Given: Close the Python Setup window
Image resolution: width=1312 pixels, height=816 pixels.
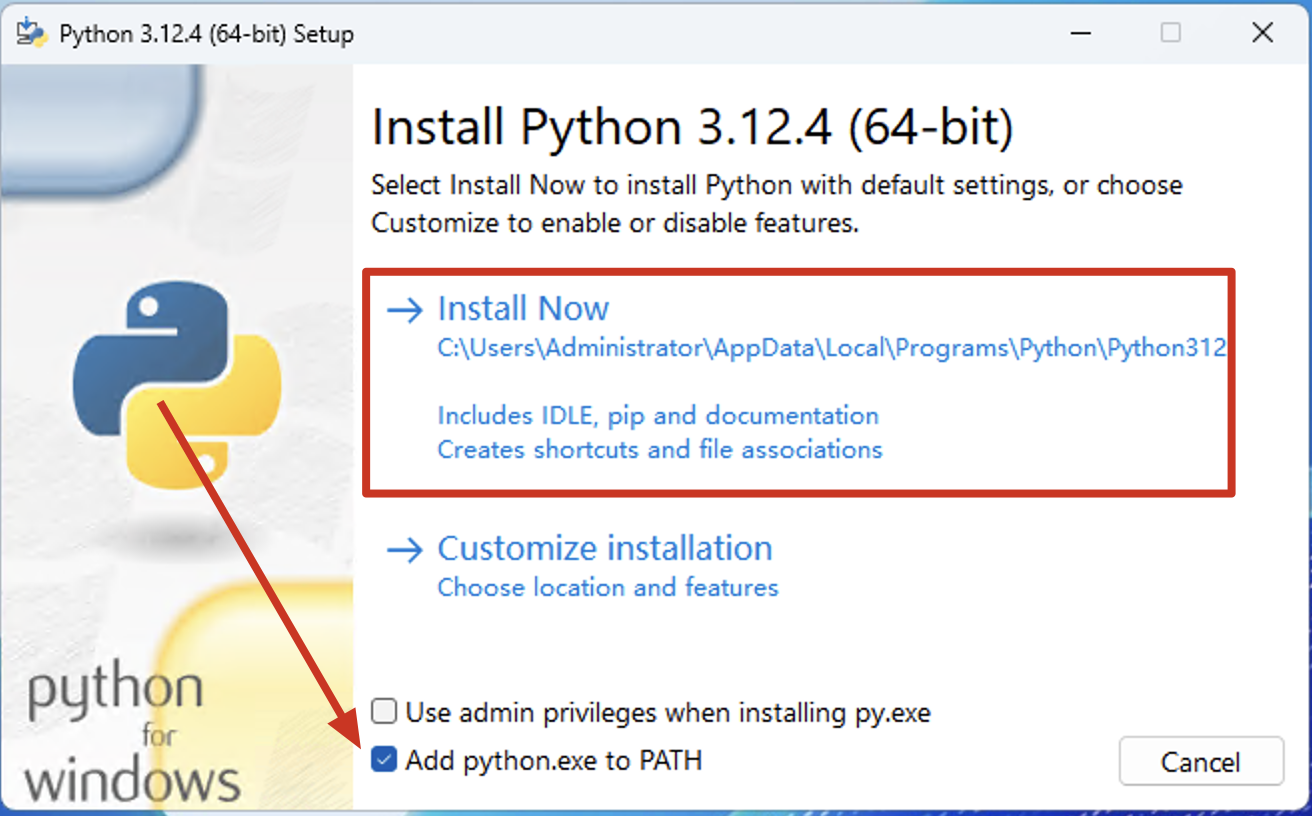Looking at the screenshot, I should pos(1262,33).
